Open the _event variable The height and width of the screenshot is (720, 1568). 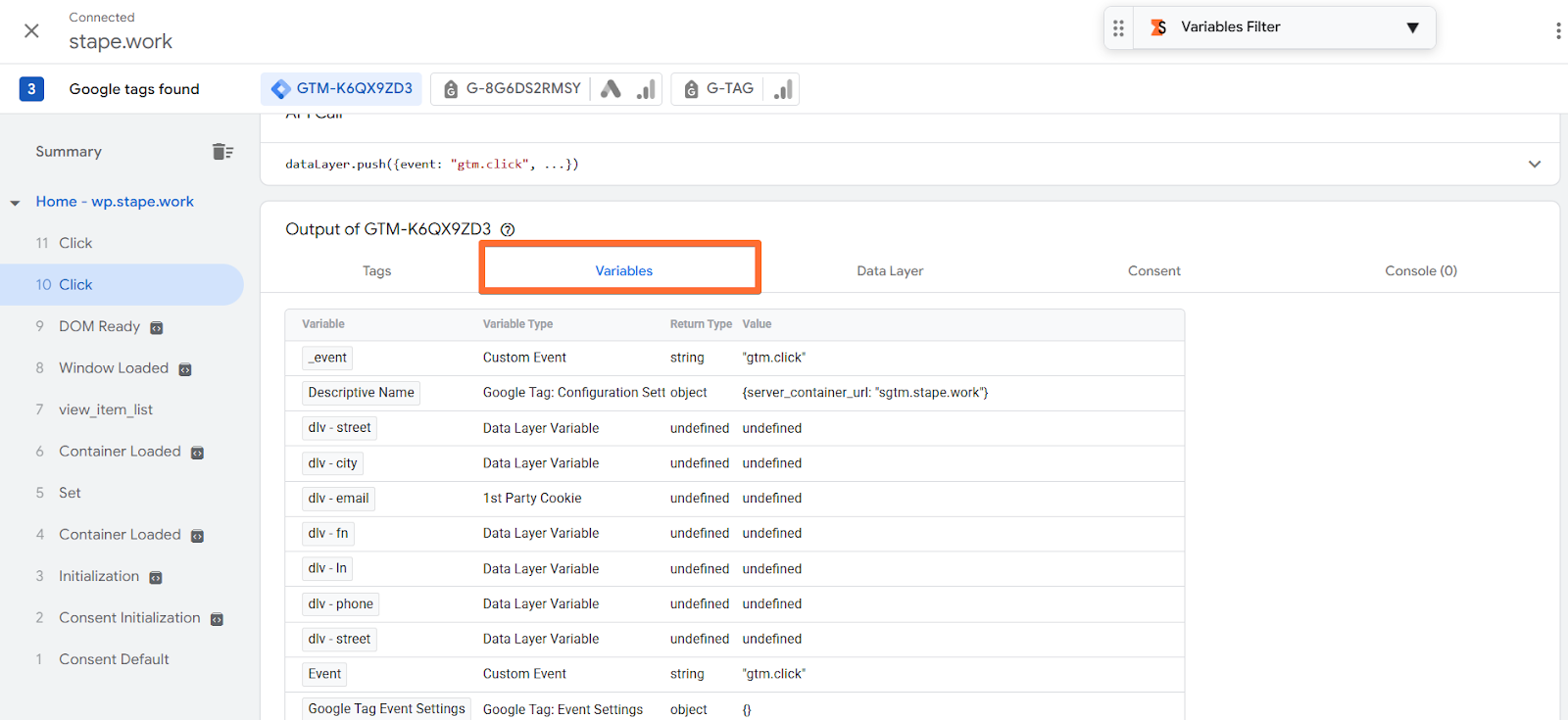point(327,358)
